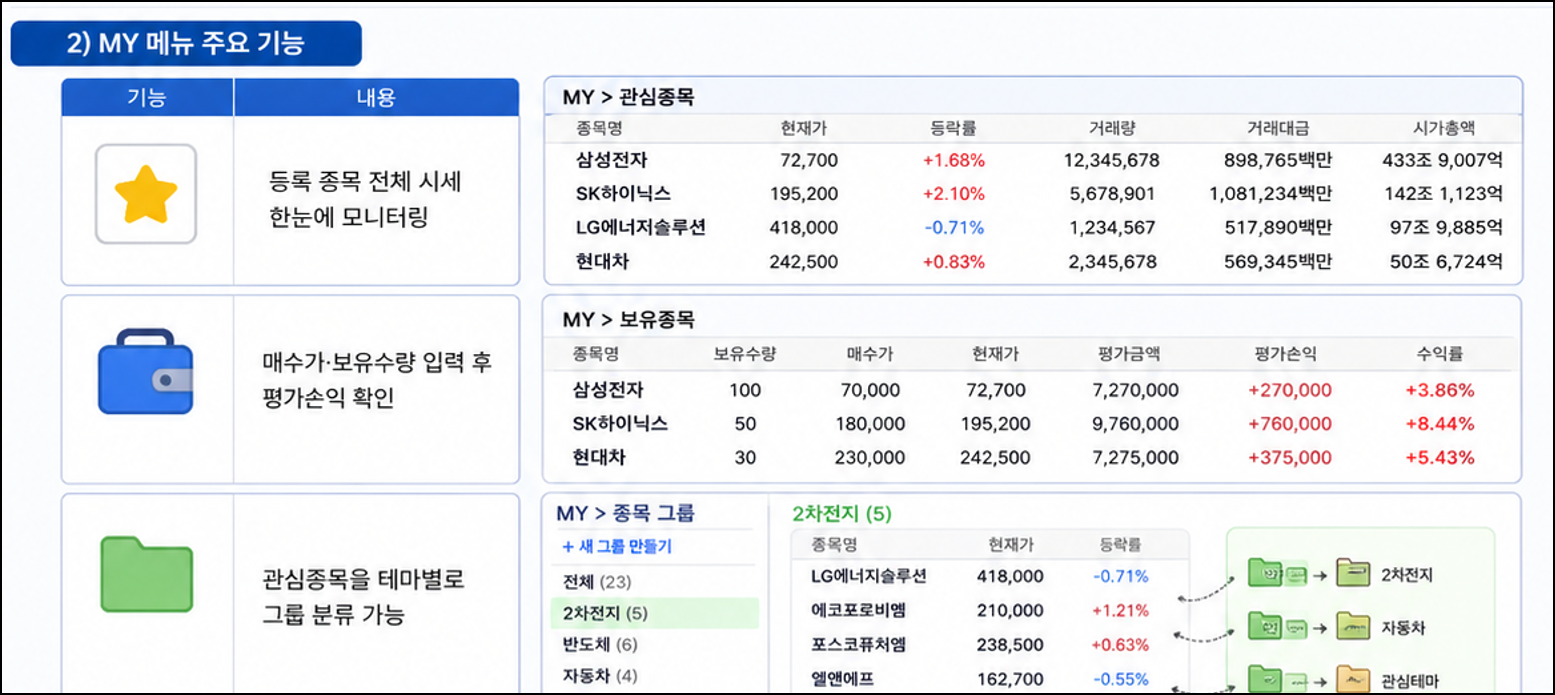The width and height of the screenshot is (1555, 695).
Task: Click the MY > 관심종목 panel title
Action: [x=628, y=97]
